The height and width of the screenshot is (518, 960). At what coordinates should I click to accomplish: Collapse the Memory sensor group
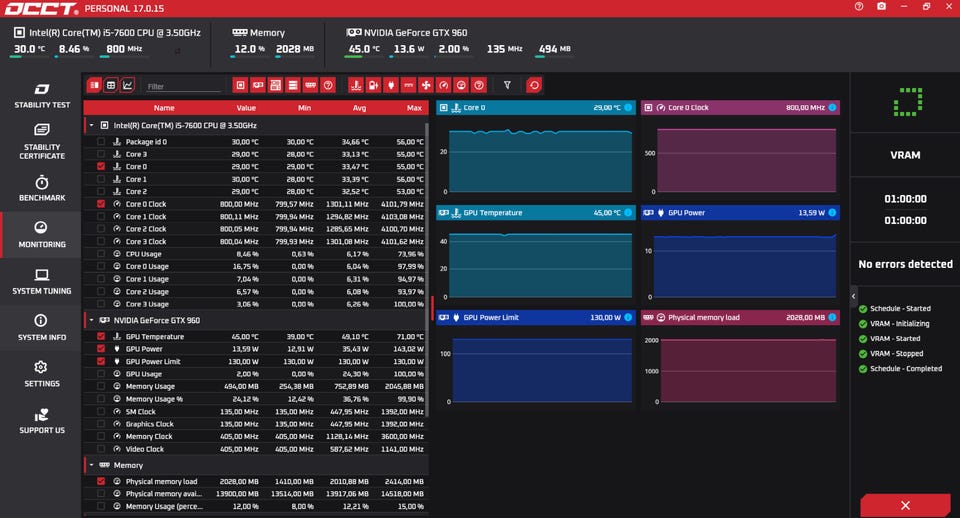pos(91,465)
